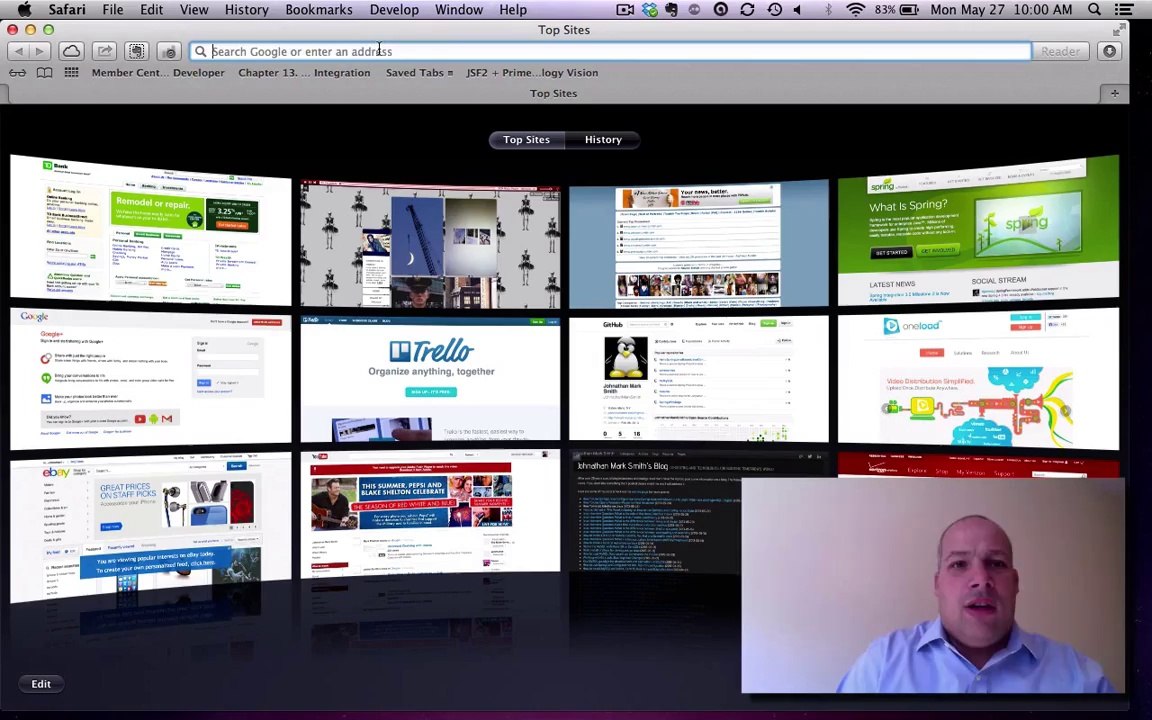
Task: Open the volume speaker menu bar icon
Action: click(x=798, y=10)
